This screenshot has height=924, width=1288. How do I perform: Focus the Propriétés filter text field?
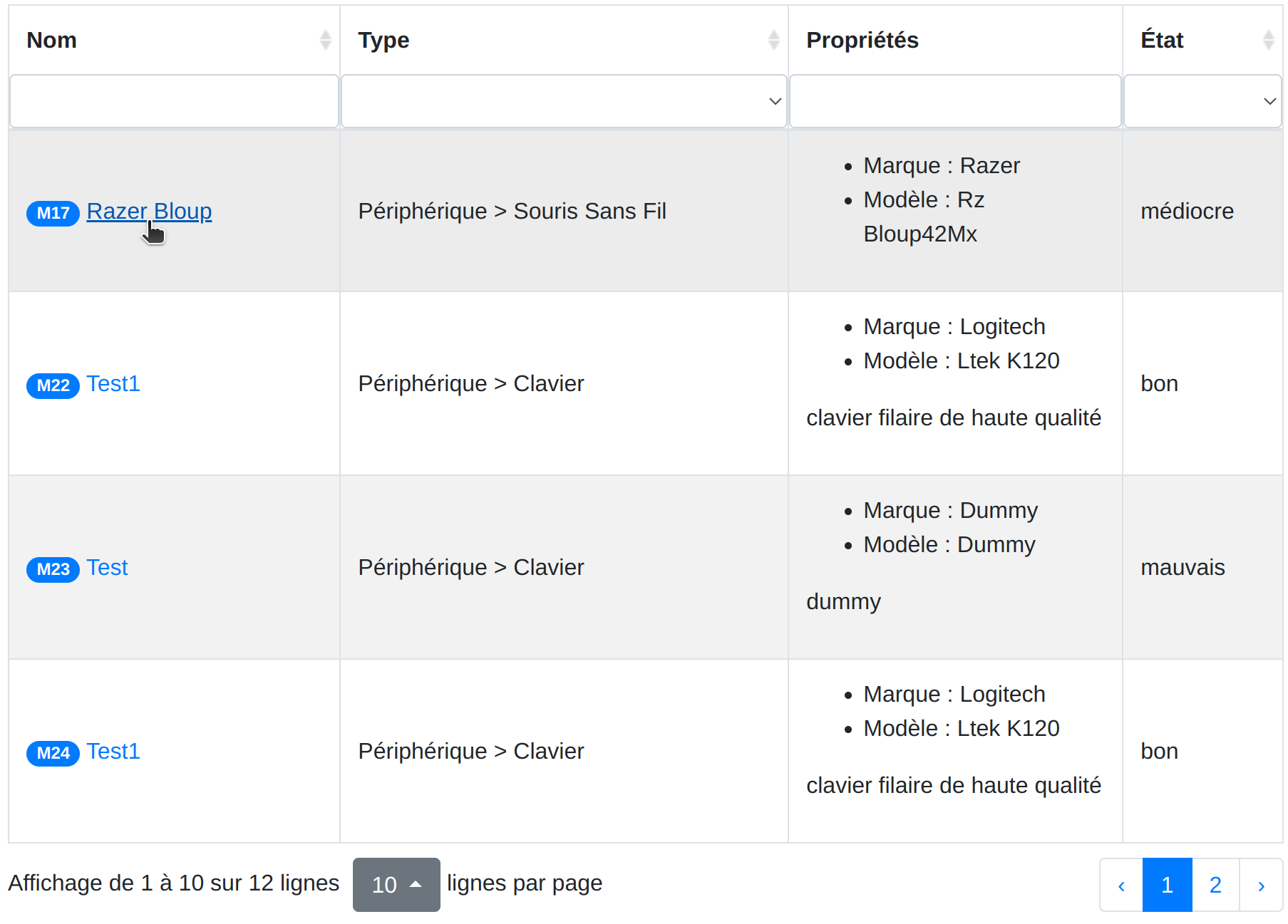(955, 101)
